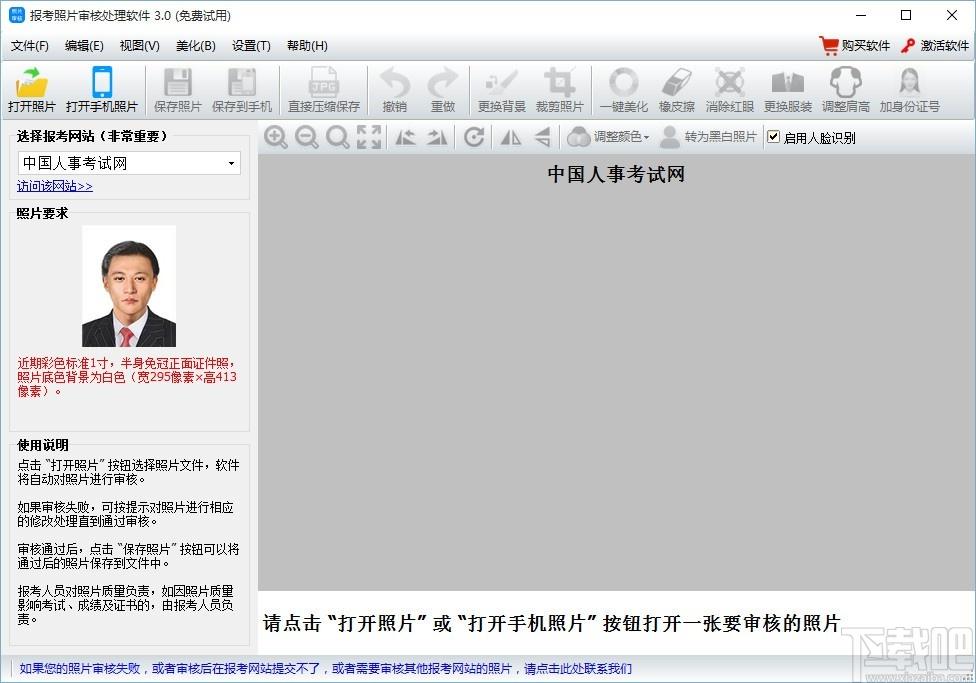Viewport: 976px width, 683px height.
Task: Toggle the 启用人脸识别 checkbox
Action: click(x=774, y=137)
